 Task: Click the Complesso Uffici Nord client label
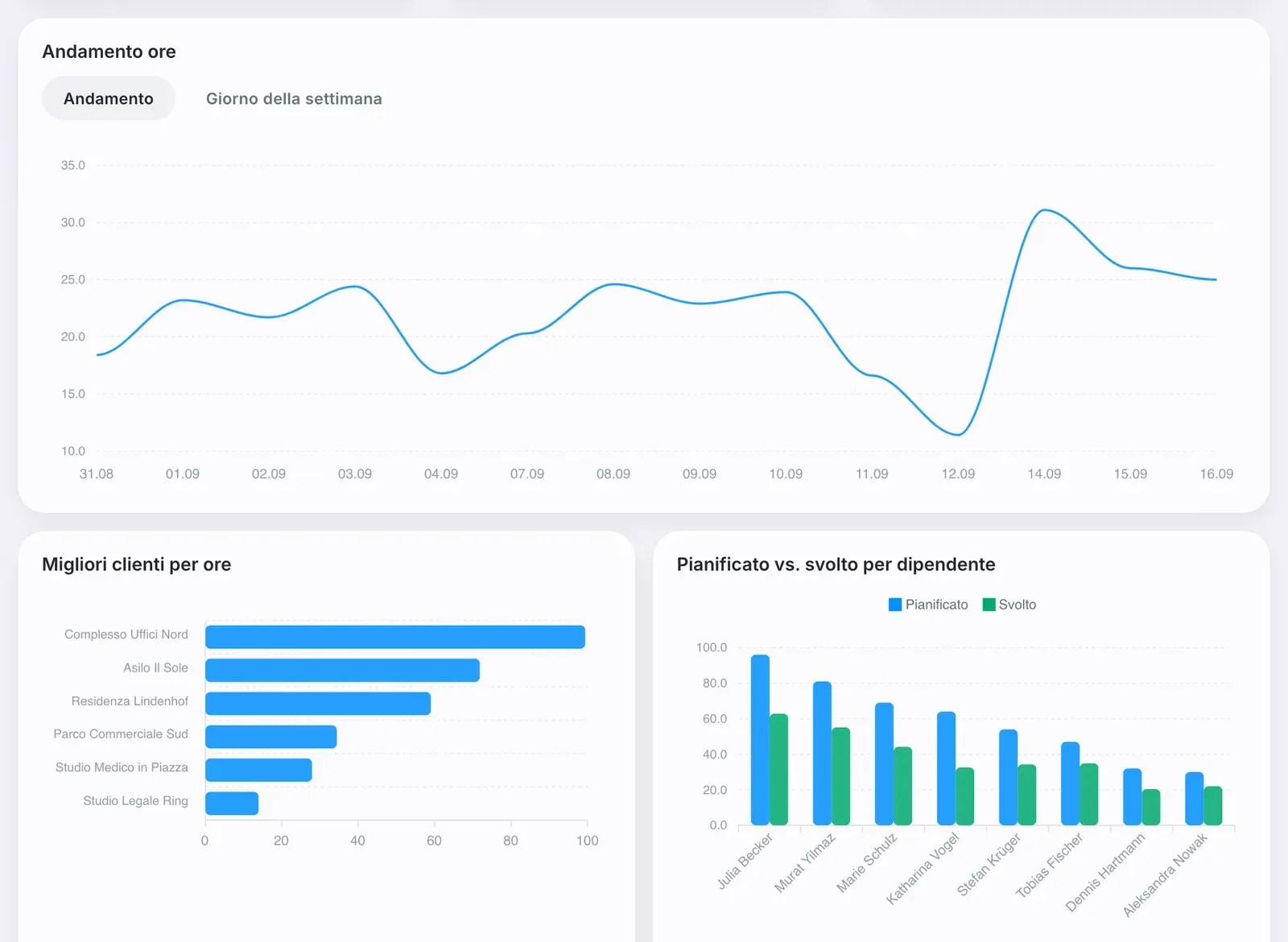click(x=126, y=634)
